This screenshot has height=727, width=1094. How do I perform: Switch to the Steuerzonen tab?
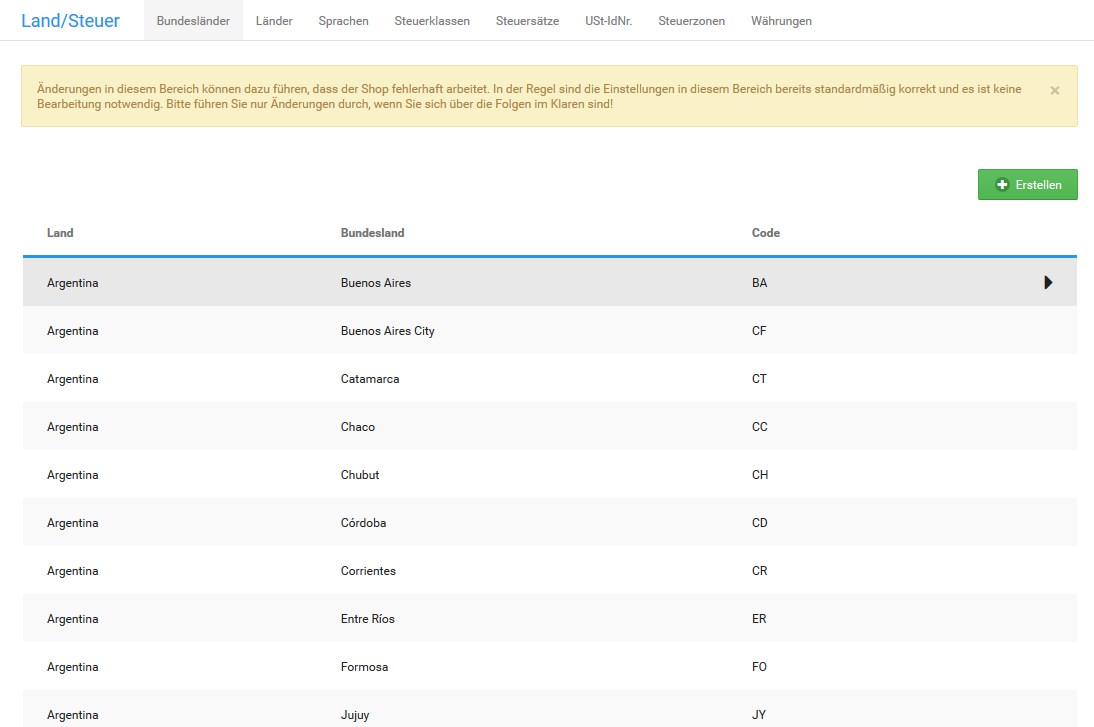(691, 21)
